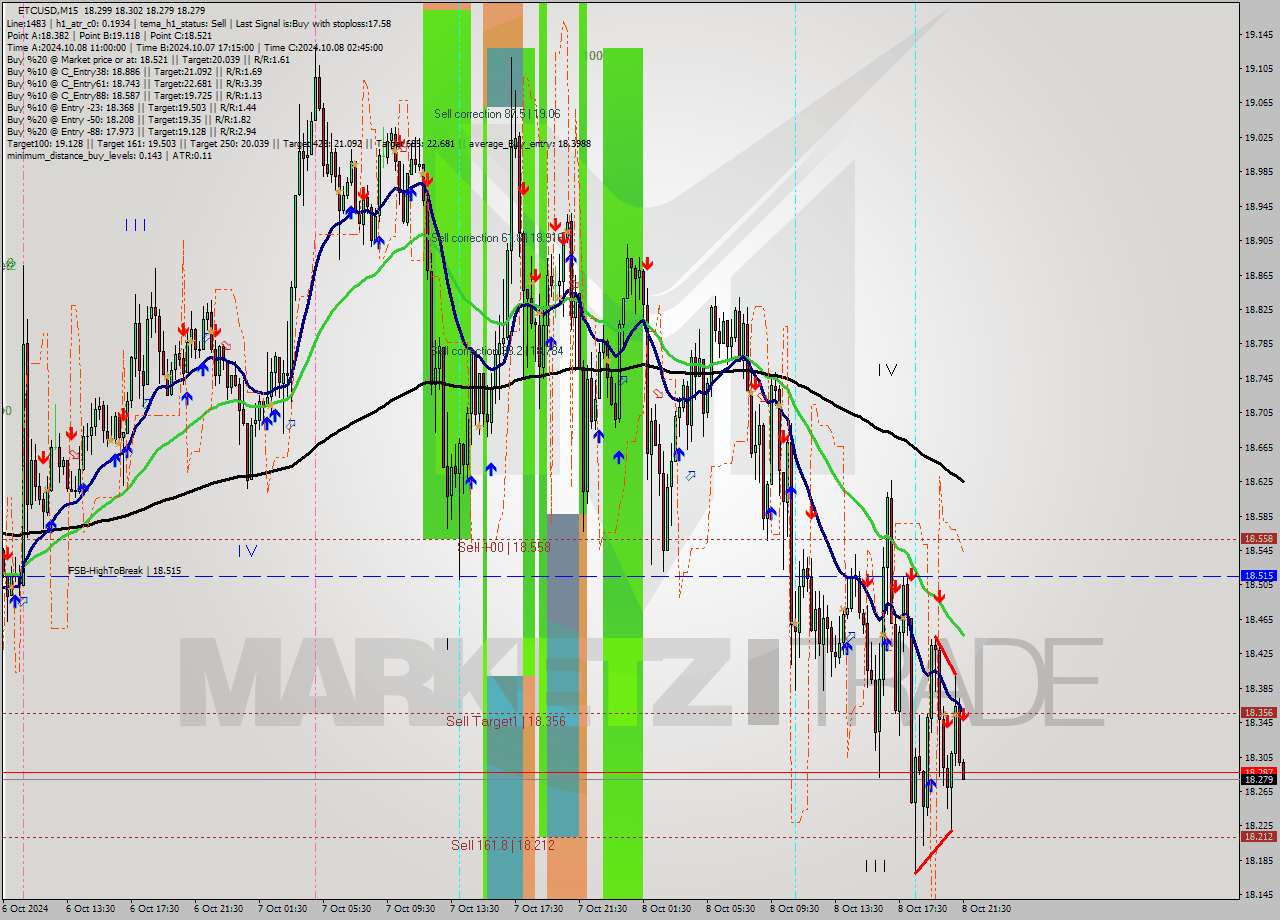Click the 'Sell 161.8 | 18.212' label
The height and width of the screenshot is (920, 1280).
click(503, 845)
